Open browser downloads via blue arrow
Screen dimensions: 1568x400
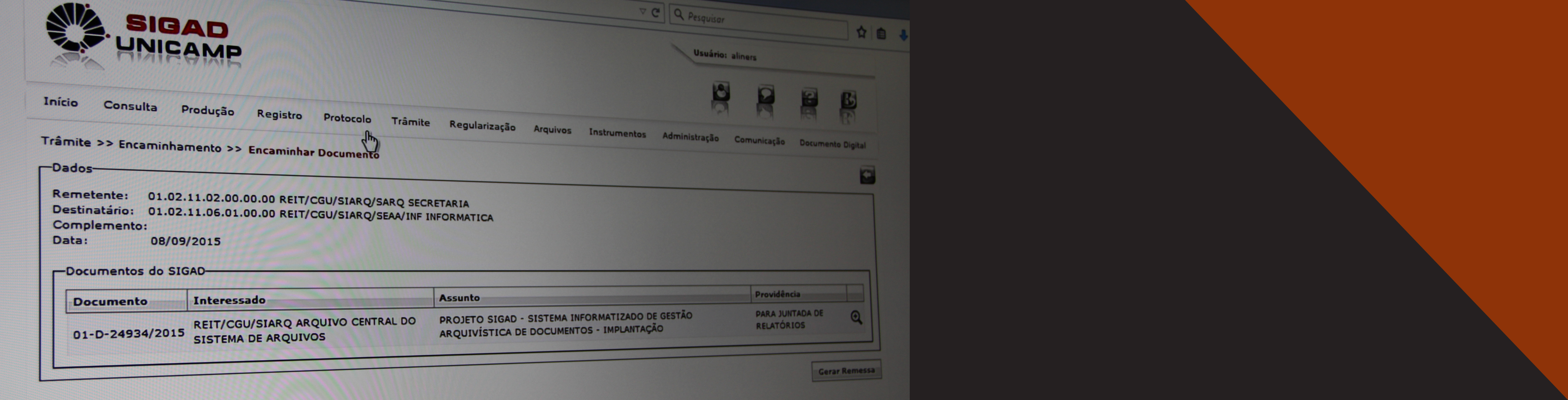click(903, 35)
